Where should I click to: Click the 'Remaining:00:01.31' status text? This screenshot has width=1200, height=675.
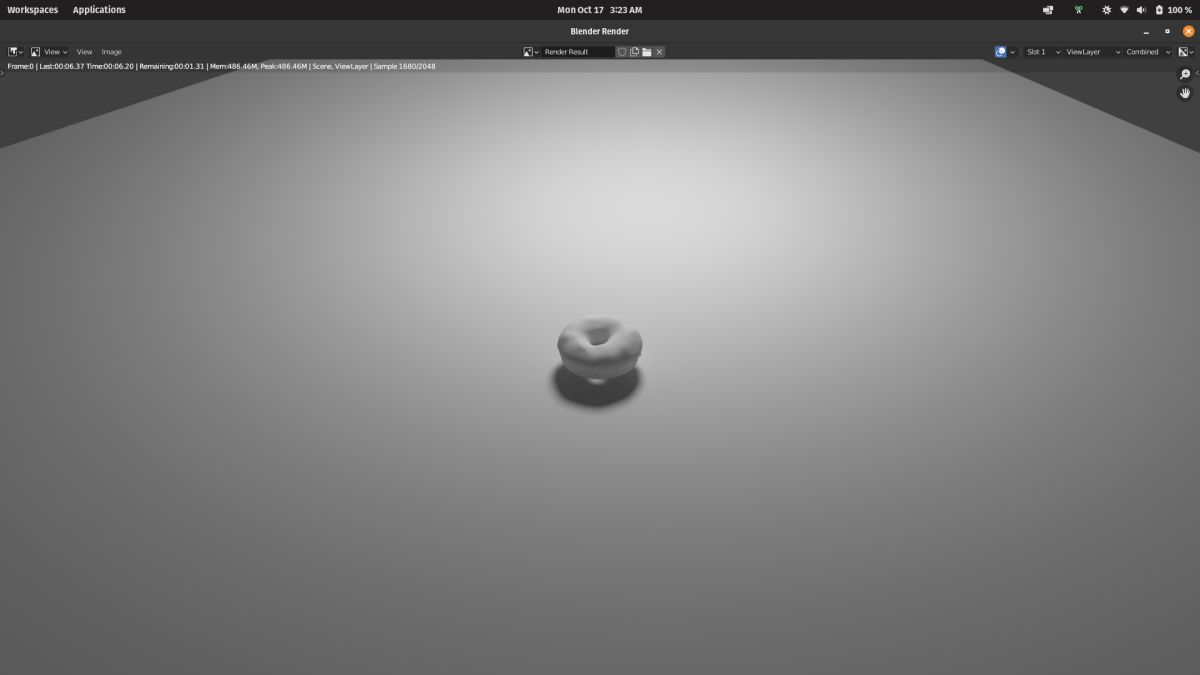171,66
